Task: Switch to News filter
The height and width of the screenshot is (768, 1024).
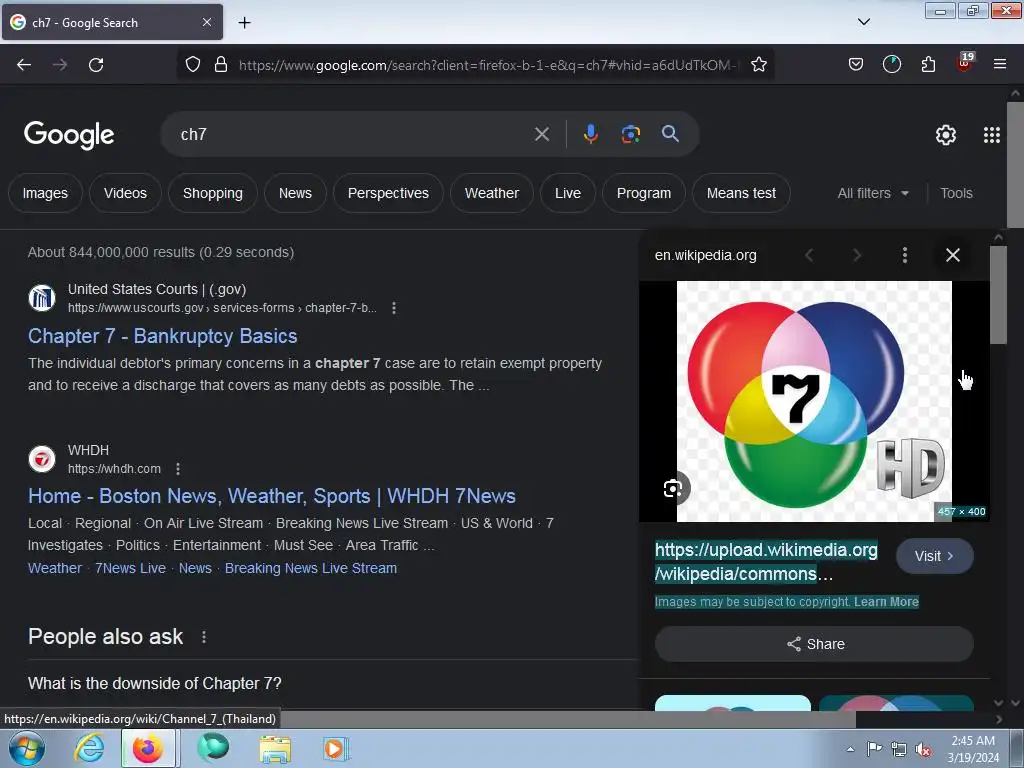Action: tap(295, 193)
